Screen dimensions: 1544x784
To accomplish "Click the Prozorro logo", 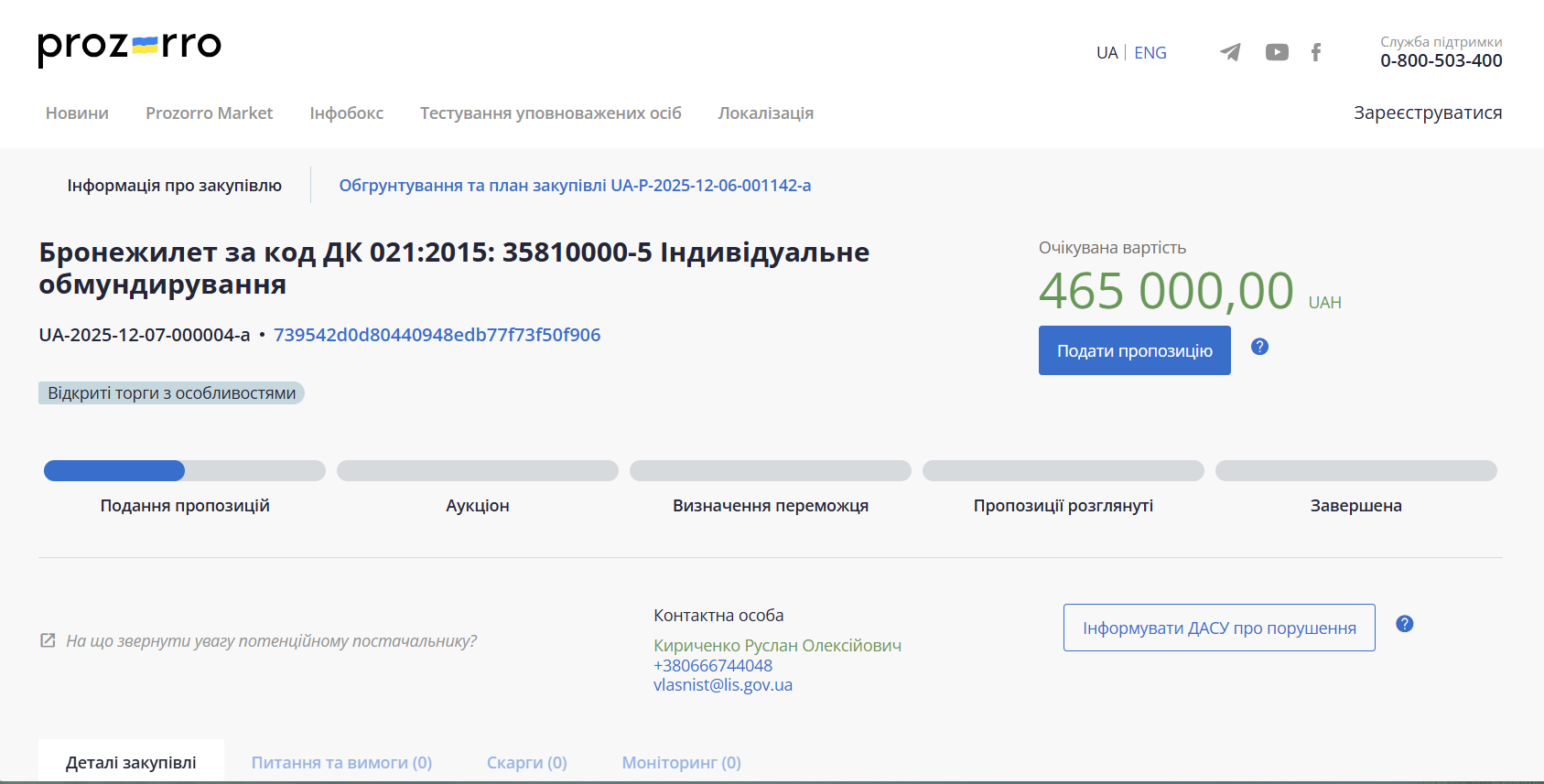I will point(129,48).
